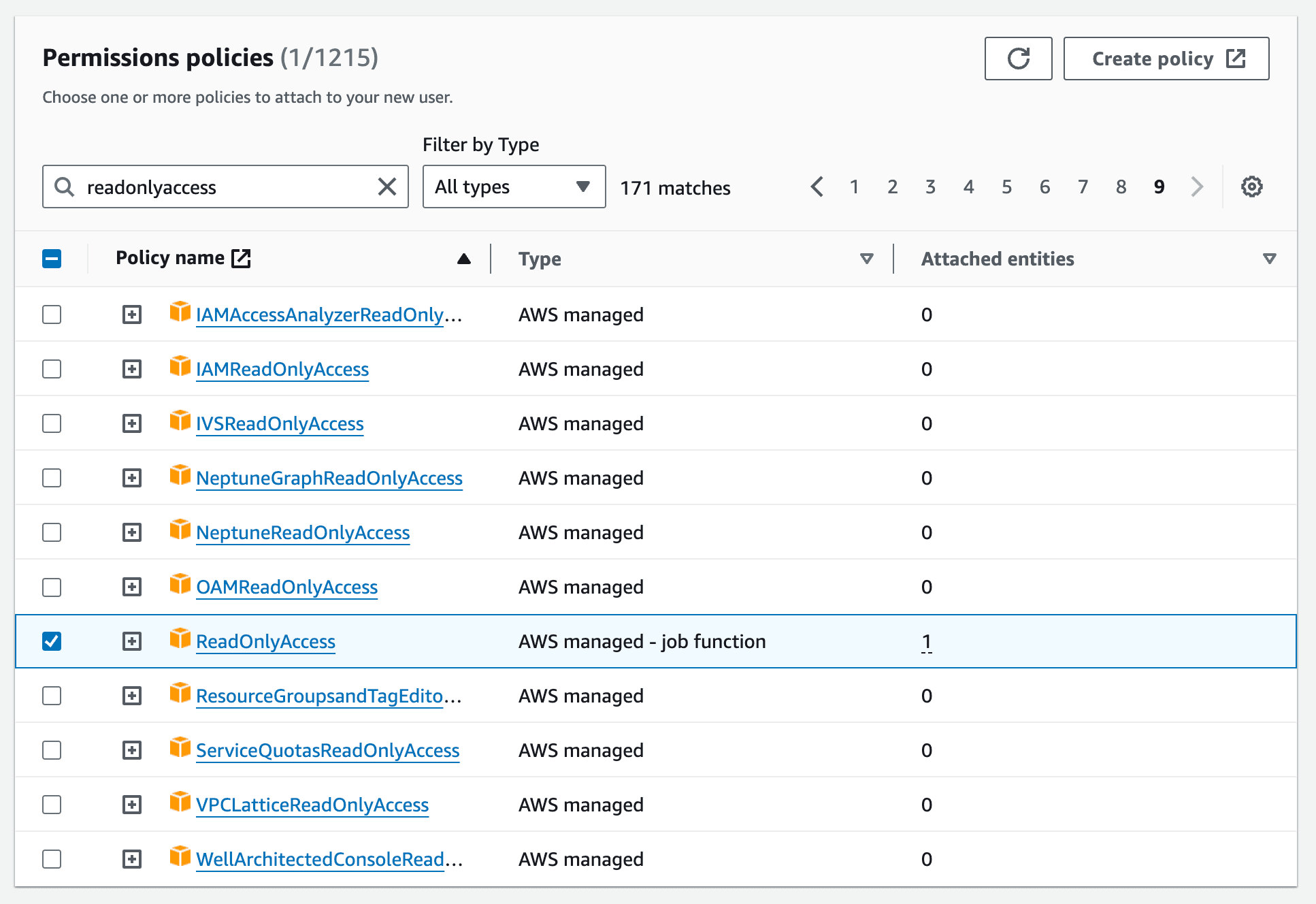Click the orange policy icon beside ReadOnlyAccess
Screen dimensions: 1316x904
tap(180, 640)
